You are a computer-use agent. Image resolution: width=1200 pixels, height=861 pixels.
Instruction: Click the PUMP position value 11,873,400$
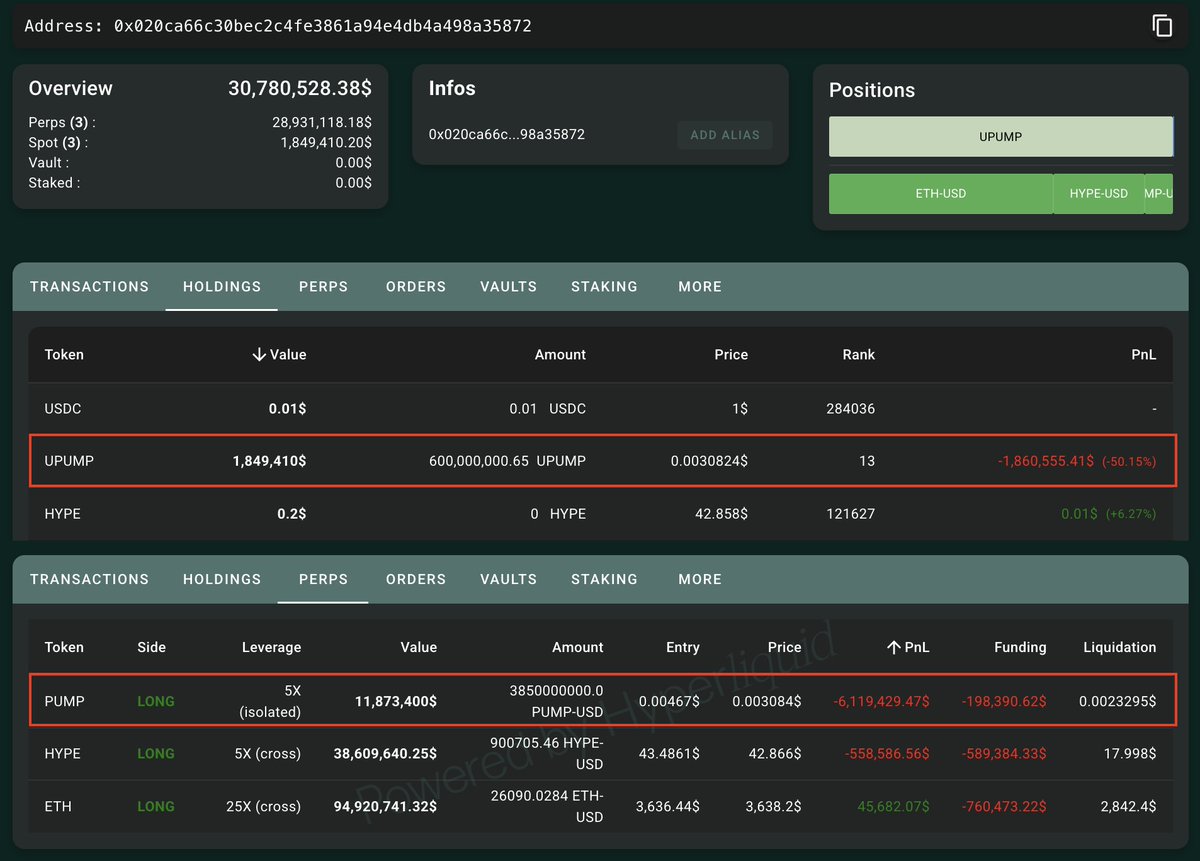pos(396,701)
